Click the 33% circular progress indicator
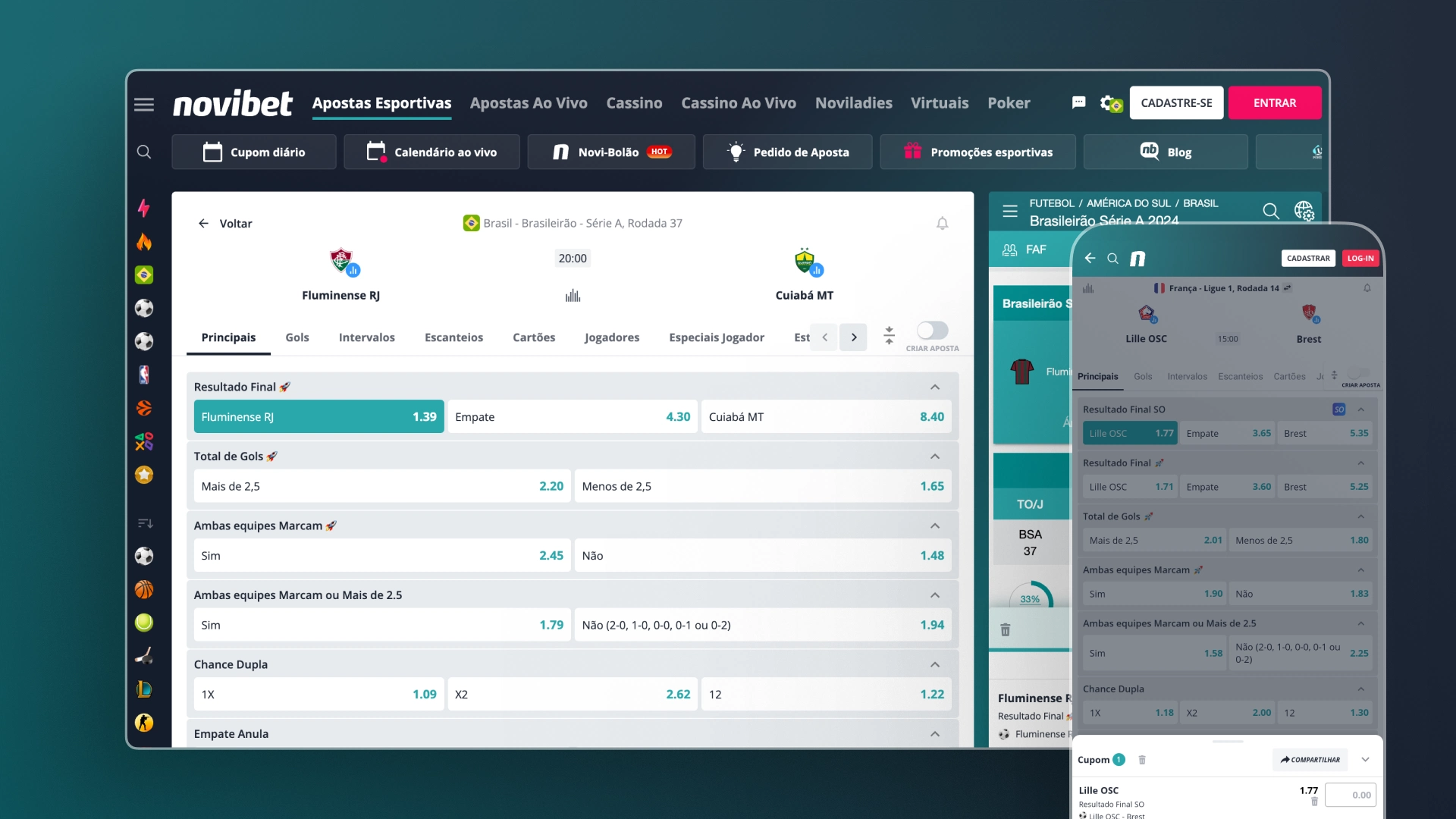 pyautogui.click(x=1030, y=595)
